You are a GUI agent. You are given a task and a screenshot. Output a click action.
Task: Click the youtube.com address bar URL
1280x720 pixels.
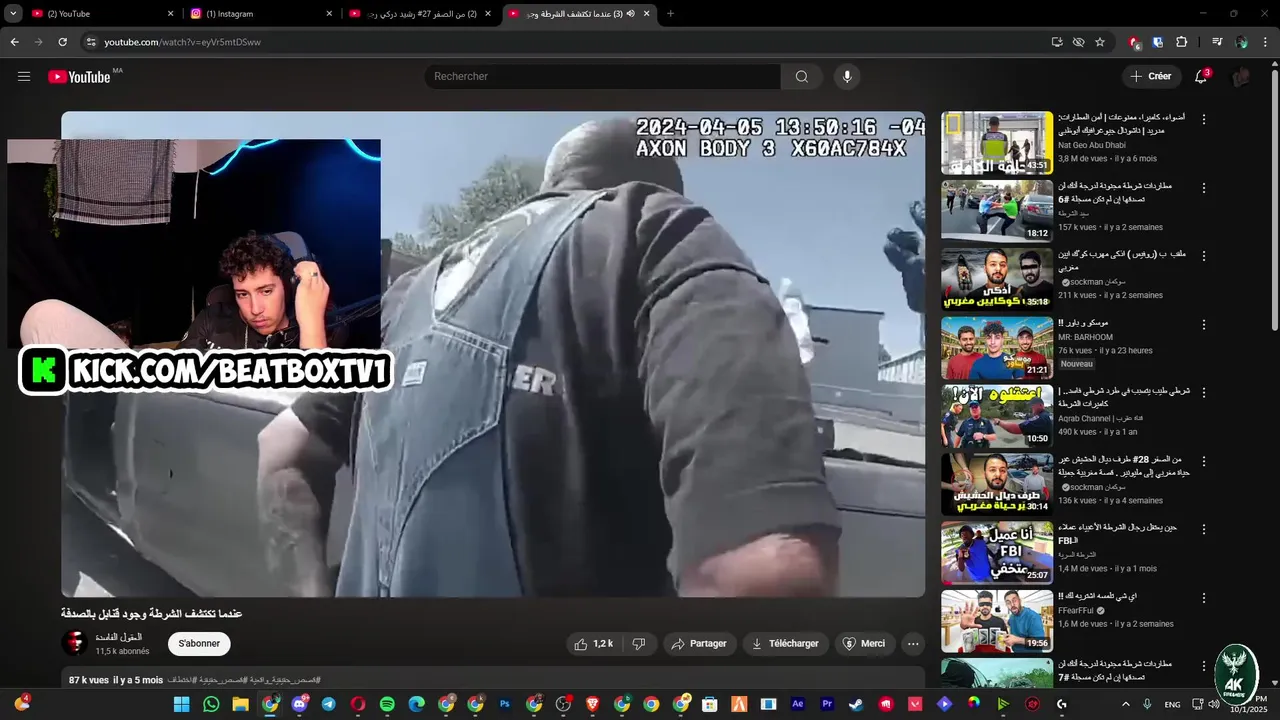tap(182, 42)
